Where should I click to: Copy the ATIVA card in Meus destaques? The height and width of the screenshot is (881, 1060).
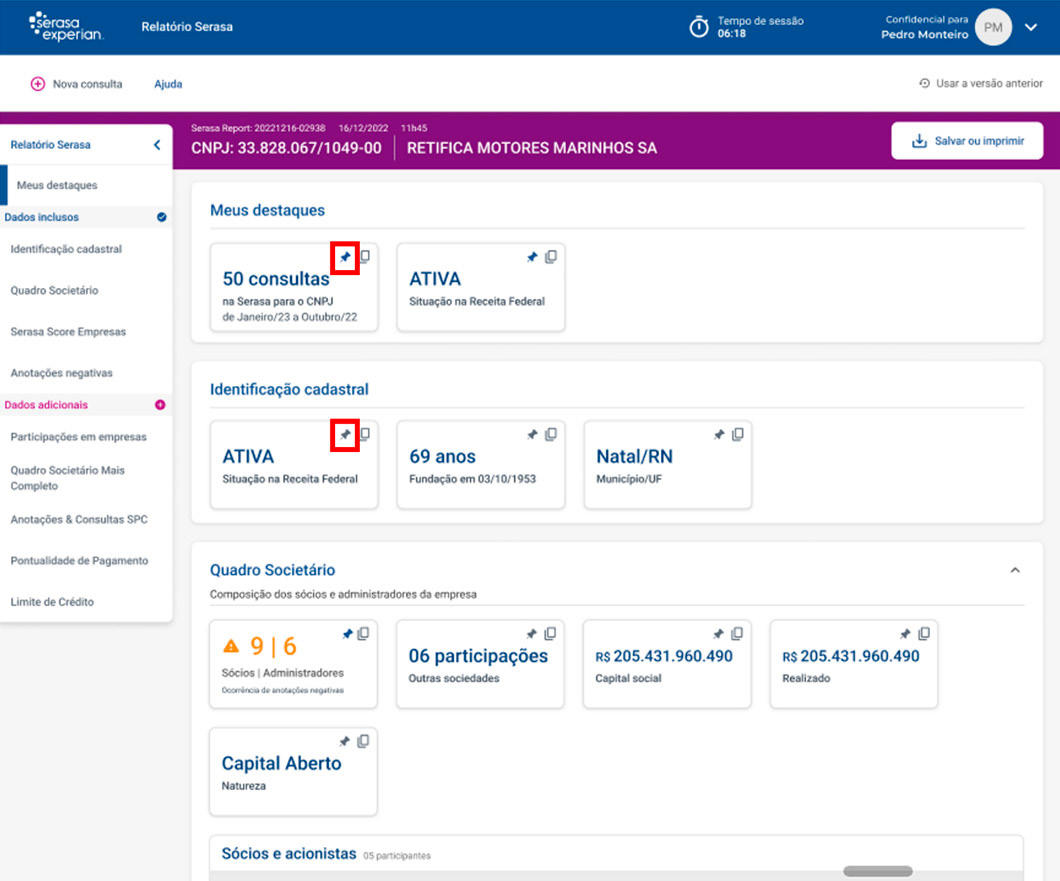(x=551, y=256)
